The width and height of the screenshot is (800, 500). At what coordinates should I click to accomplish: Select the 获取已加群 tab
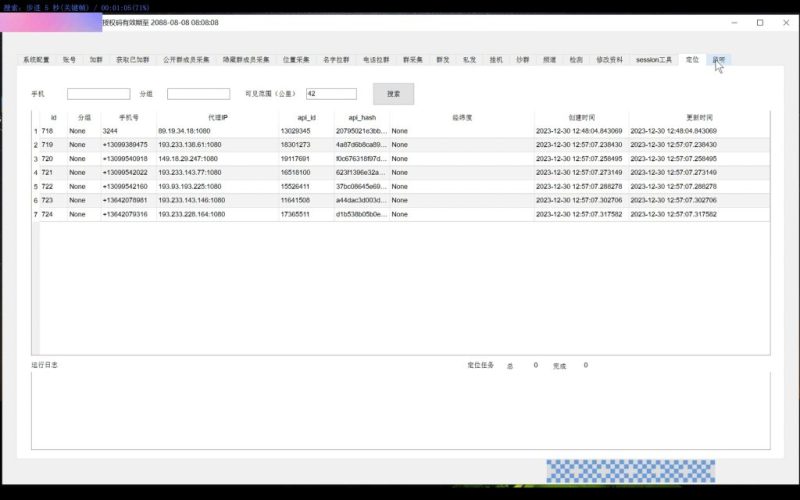[x=133, y=60]
